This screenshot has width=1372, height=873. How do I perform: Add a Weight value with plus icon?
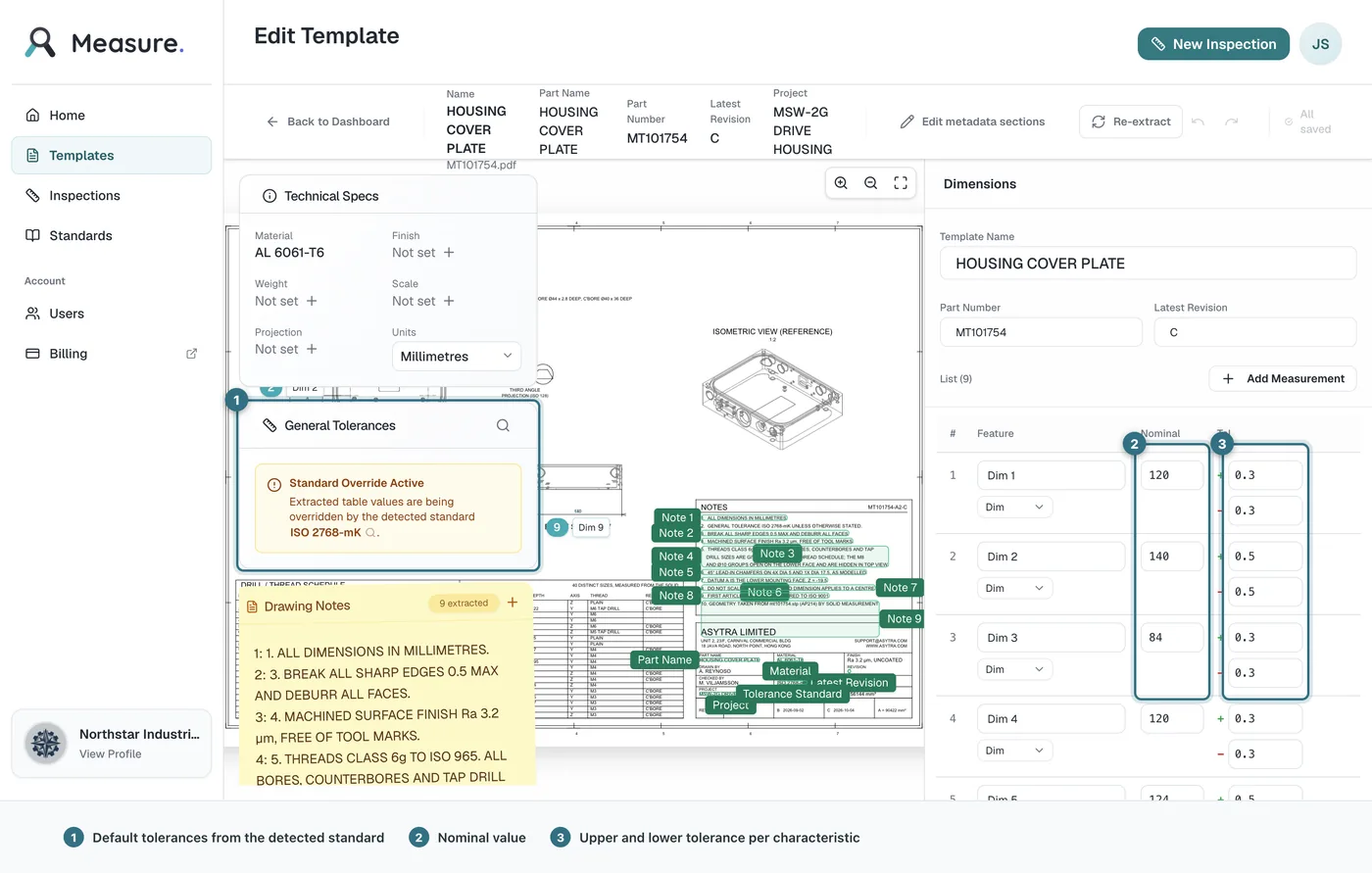(312, 301)
